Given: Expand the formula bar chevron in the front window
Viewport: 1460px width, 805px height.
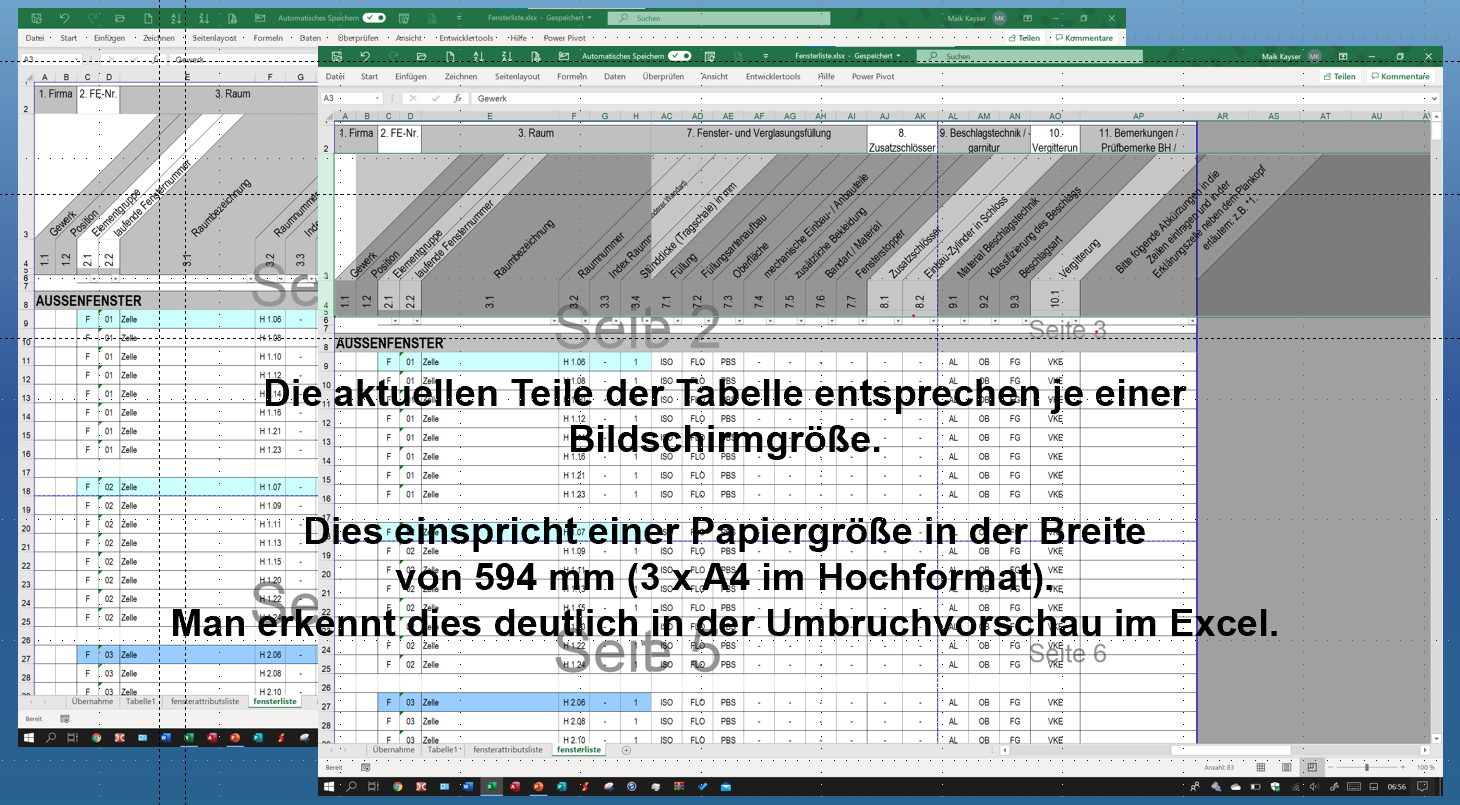Looking at the screenshot, I should [x=1435, y=99].
